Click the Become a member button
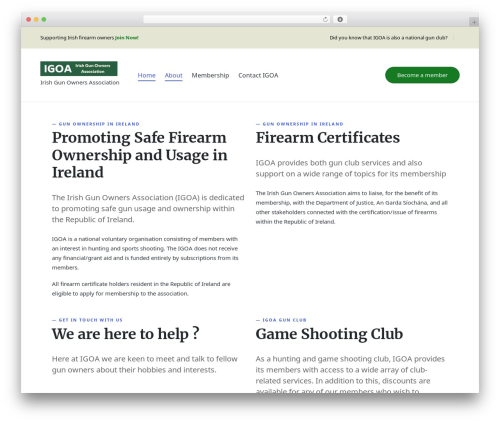This screenshot has height=423, width=500. point(422,75)
